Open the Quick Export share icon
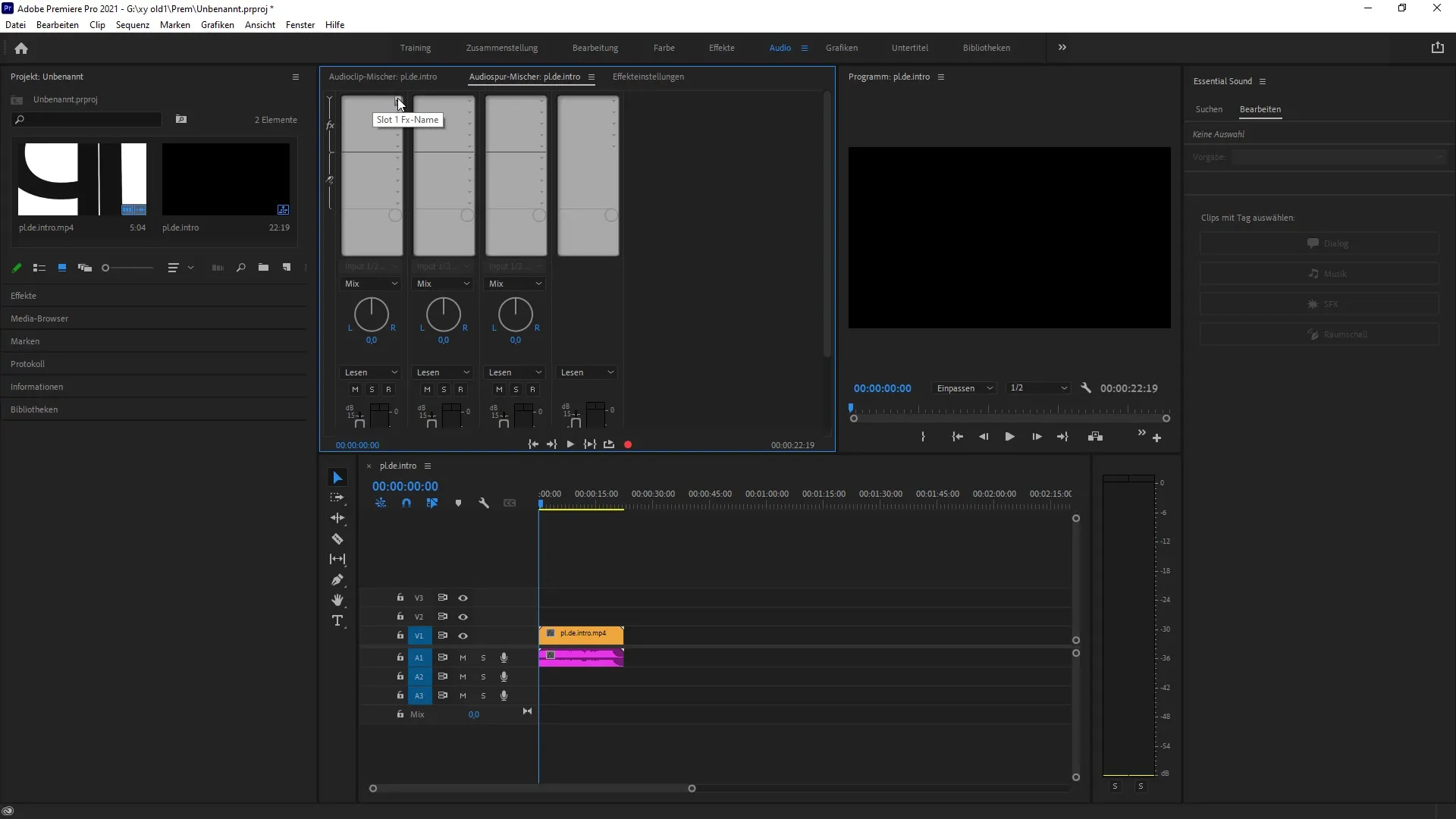The height and width of the screenshot is (819, 1456). (x=1437, y=48)
